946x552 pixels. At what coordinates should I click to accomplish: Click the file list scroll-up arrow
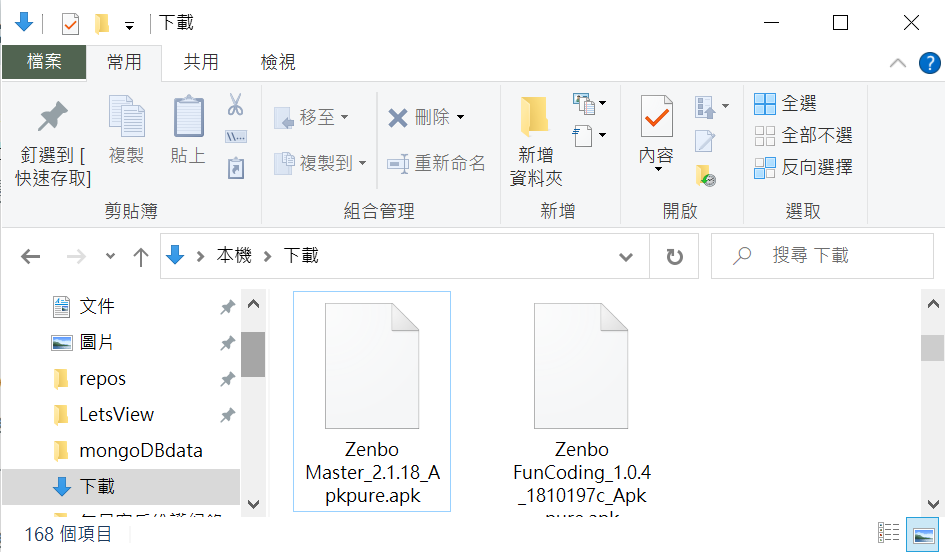[933, 304]
